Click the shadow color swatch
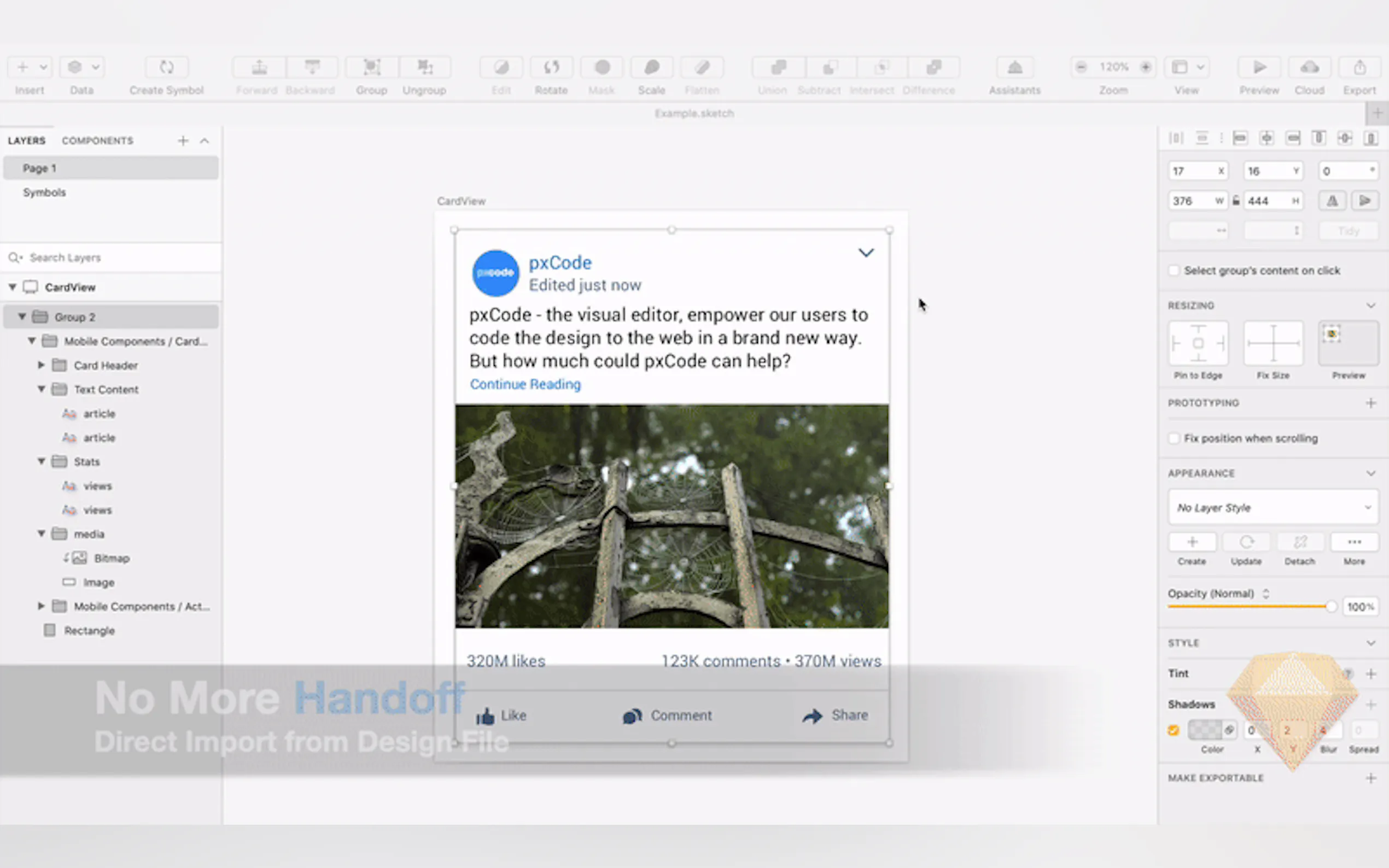This screenshot has width=1389, height=868. coord(1205,730)
